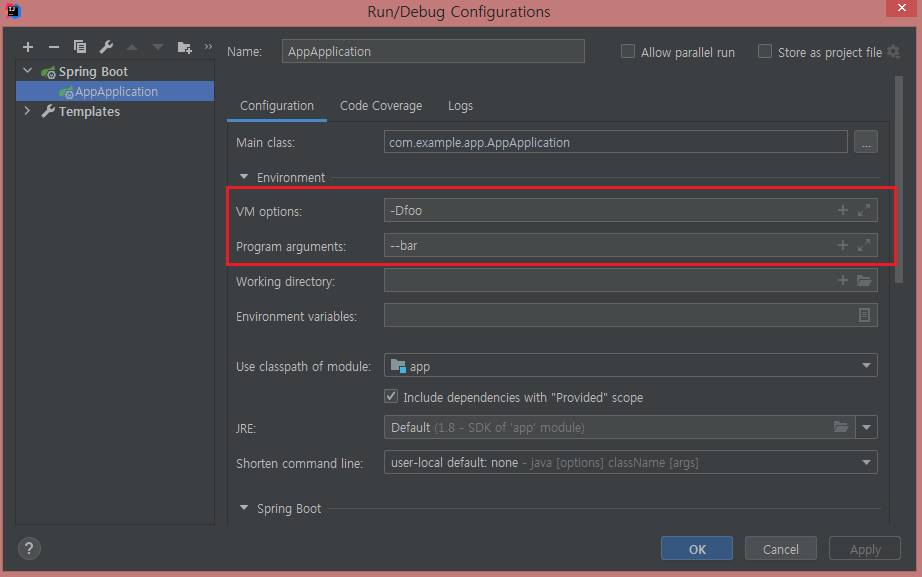Copy the selected configuration
This screenshot has height=577, width=922.
coord(80,47)
